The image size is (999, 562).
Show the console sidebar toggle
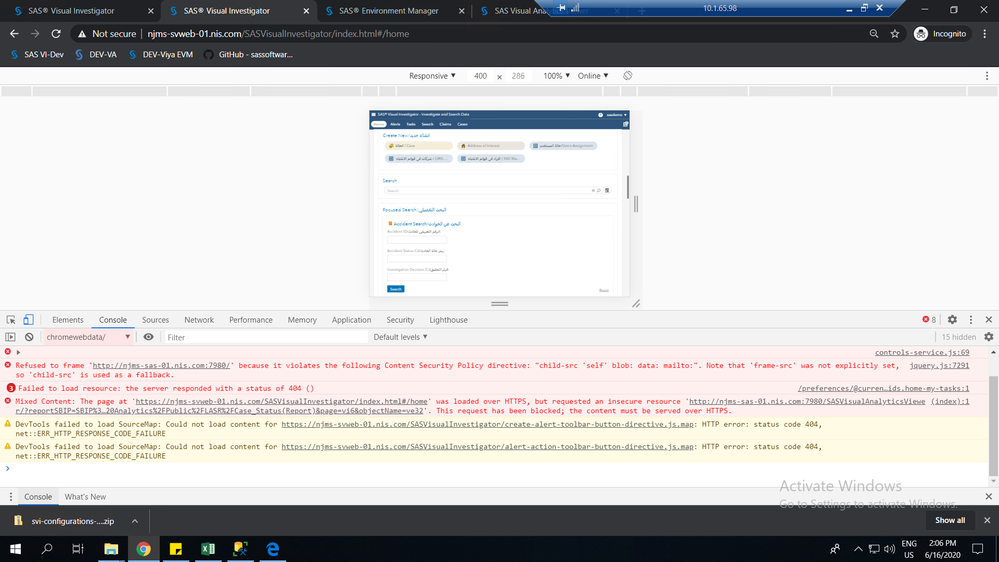point(11,337)
